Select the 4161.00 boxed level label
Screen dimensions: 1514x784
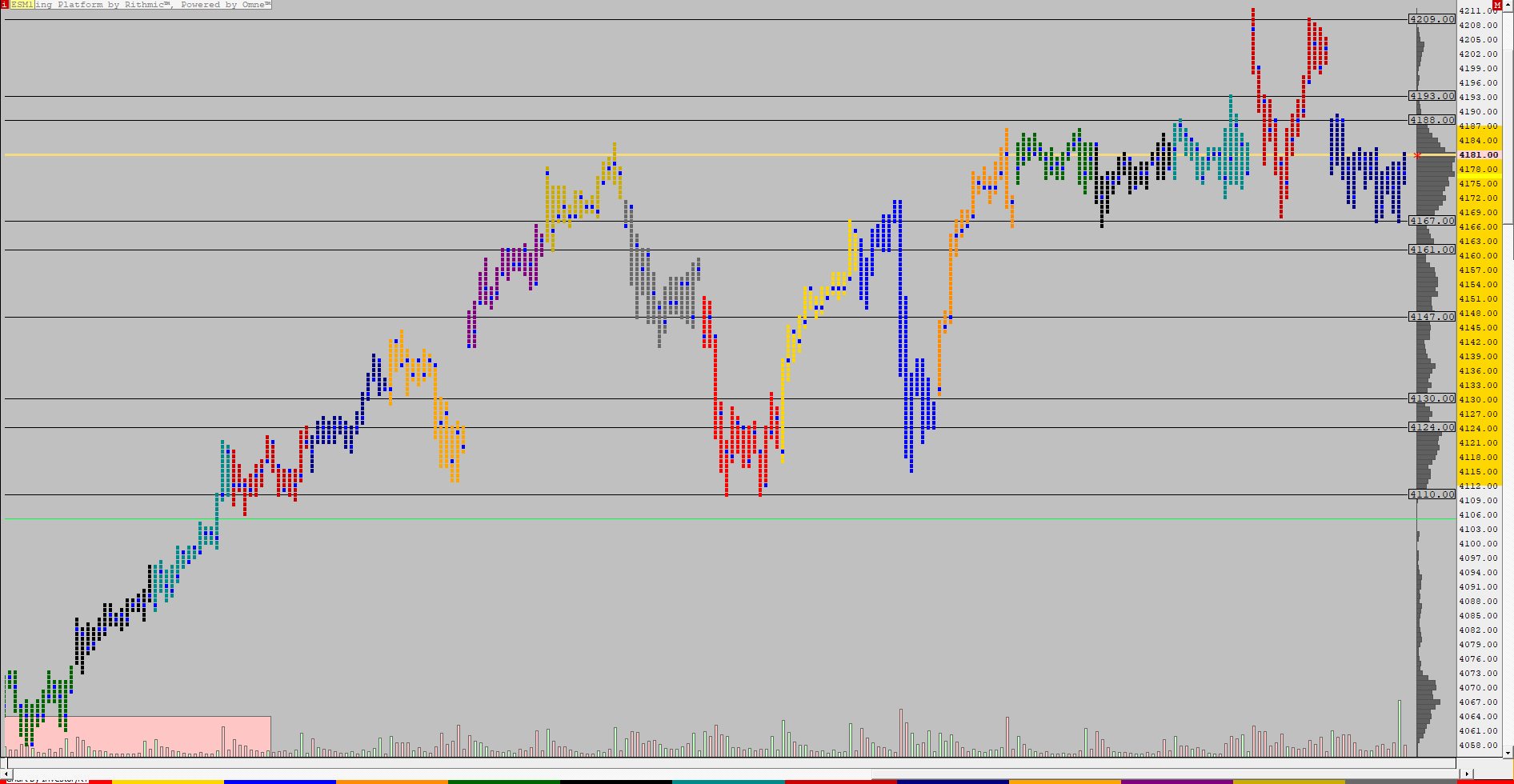(x=1432, y=250)
